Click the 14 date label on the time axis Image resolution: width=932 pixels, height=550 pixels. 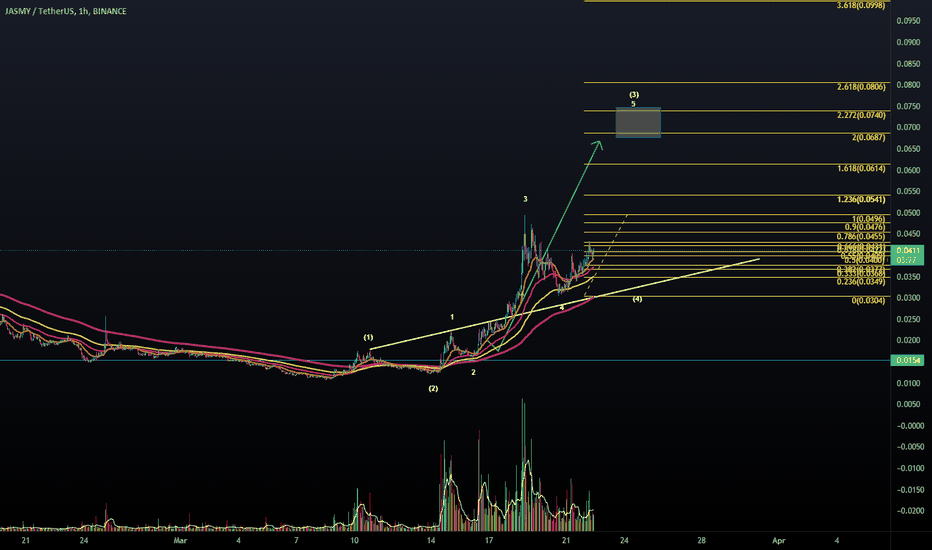432,540
